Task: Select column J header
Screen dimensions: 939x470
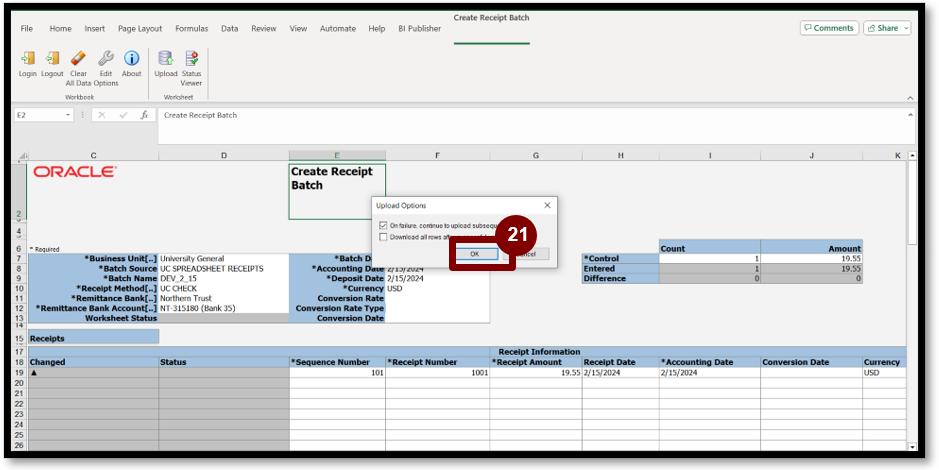Action: (812, 156)
